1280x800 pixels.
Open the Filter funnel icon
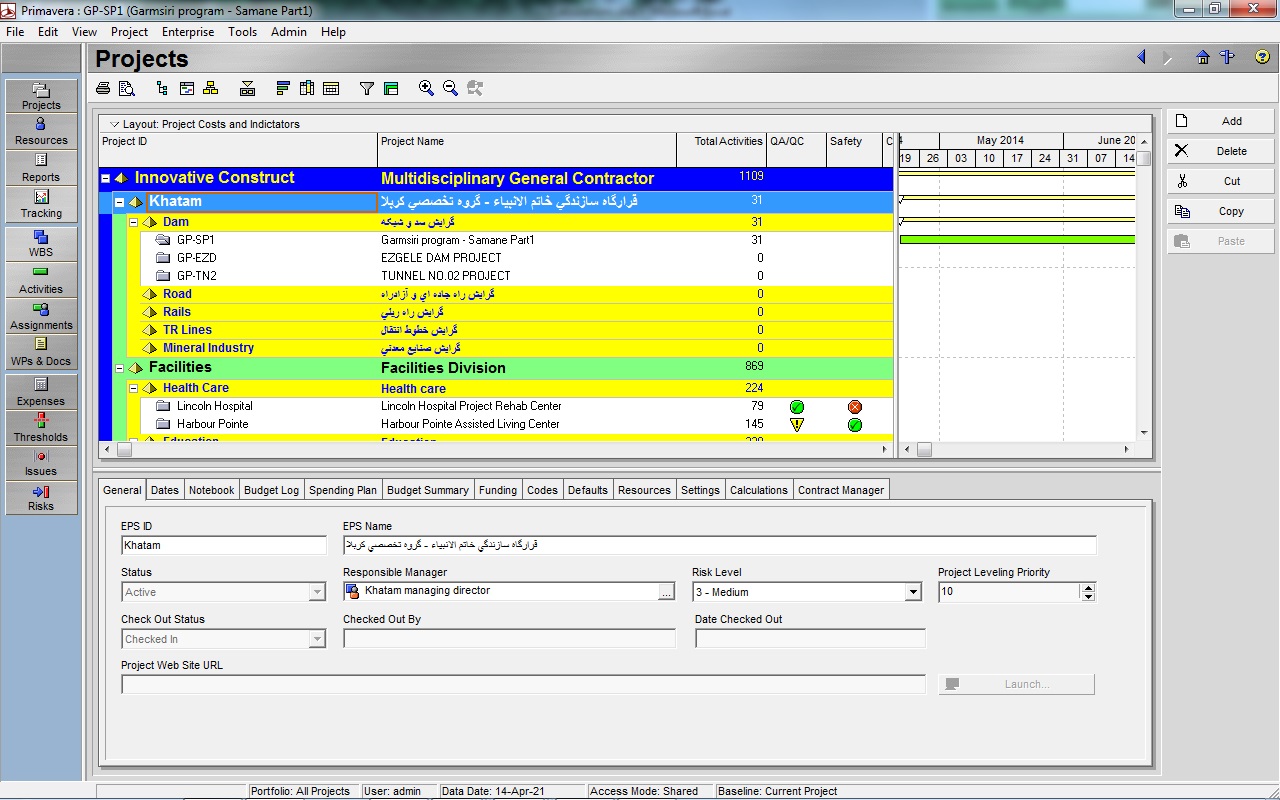tap(367, 88)
